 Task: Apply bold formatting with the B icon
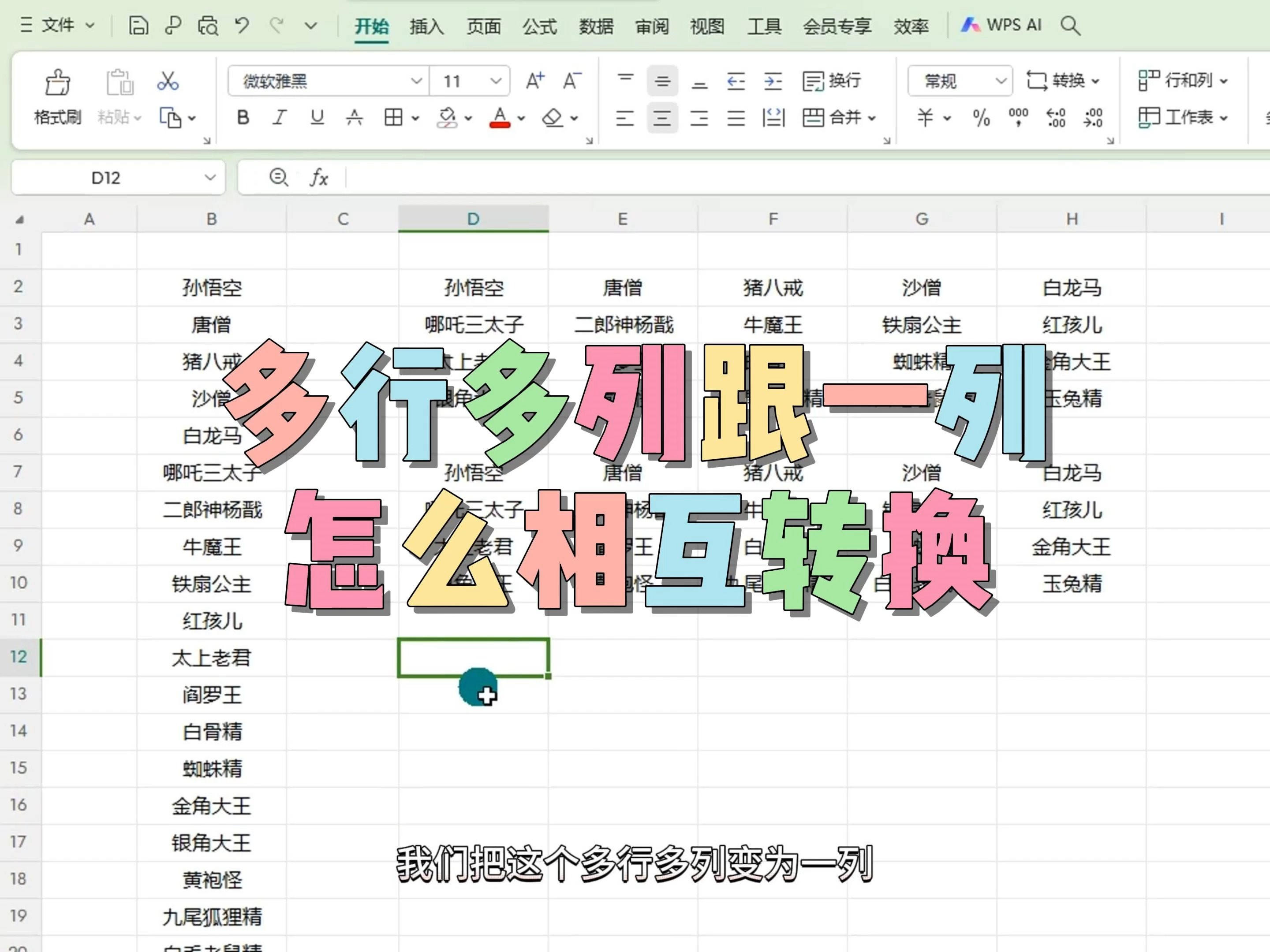(242, 118)
